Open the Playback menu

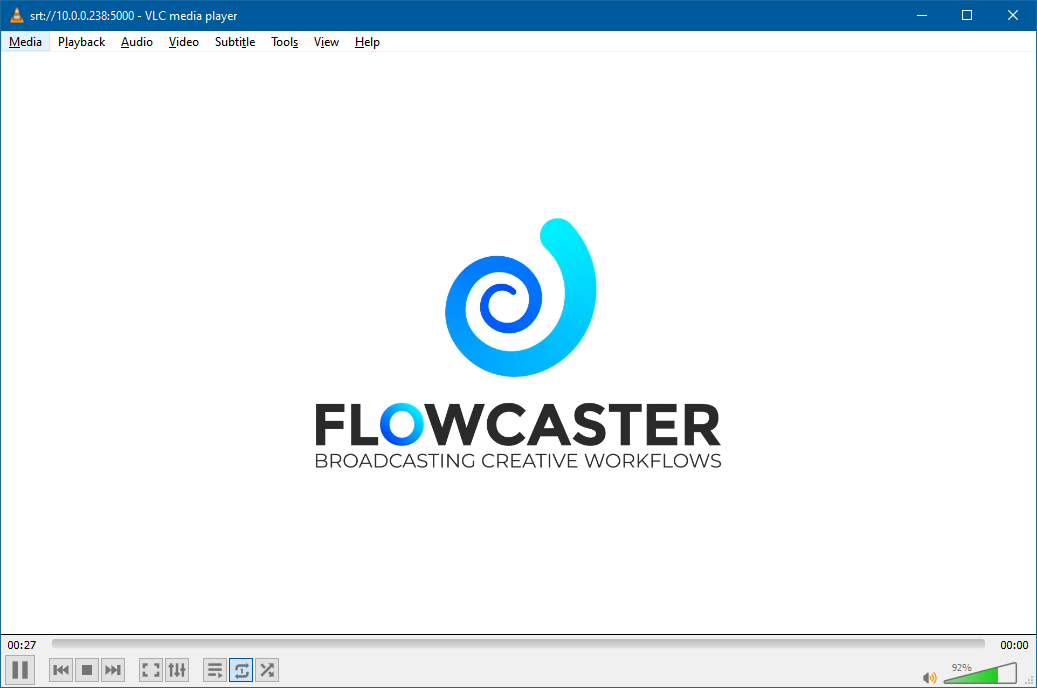[x=81, y=42]
